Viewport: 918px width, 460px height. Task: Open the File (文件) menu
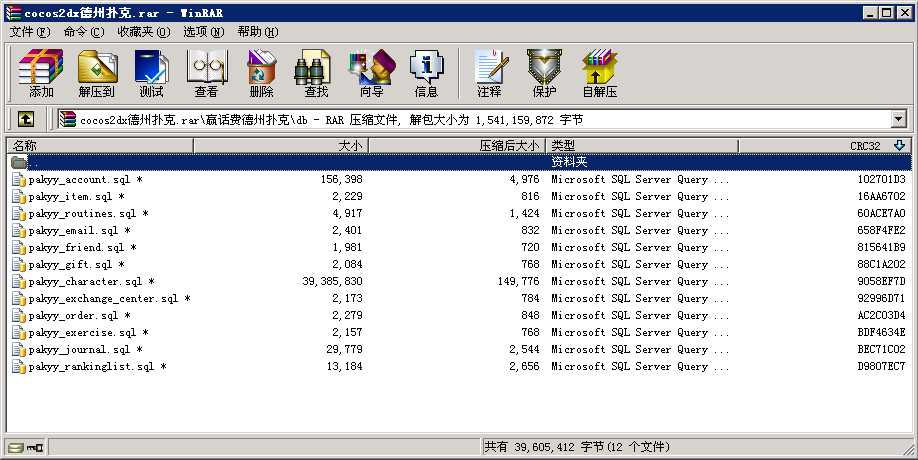(x=30, y=32)
